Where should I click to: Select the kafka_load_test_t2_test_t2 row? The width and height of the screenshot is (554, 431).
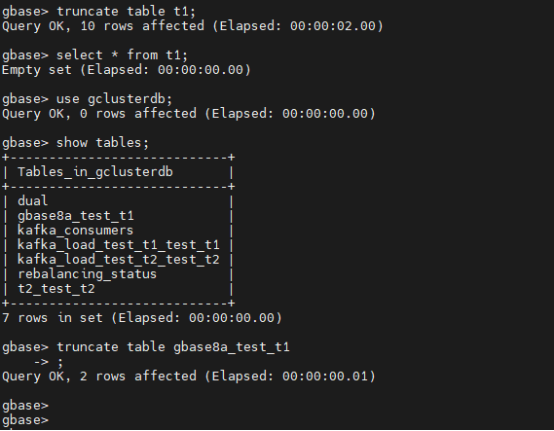click(118, 260)
